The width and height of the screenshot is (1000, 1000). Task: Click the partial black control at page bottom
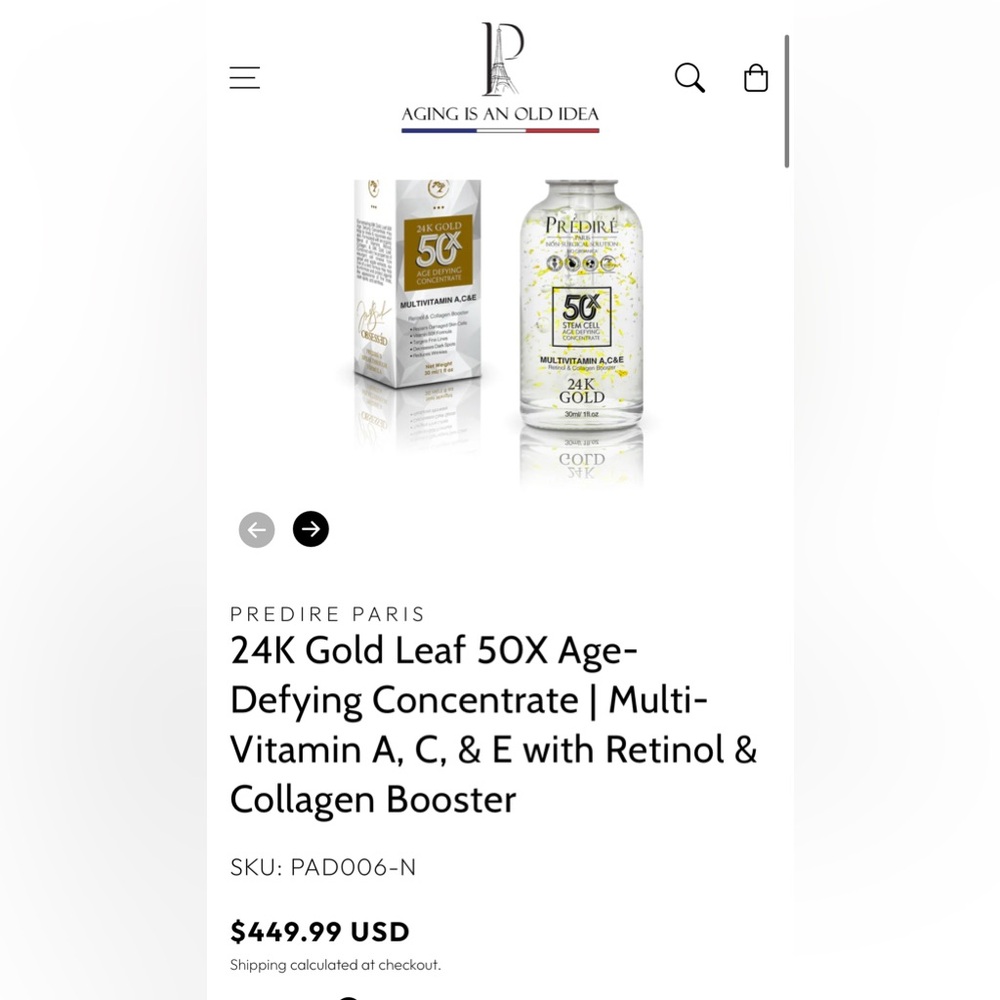point(348,997)
